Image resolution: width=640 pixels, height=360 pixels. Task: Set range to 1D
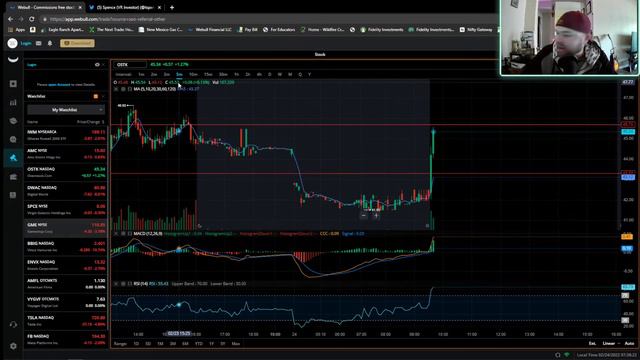tap(136, 344)
